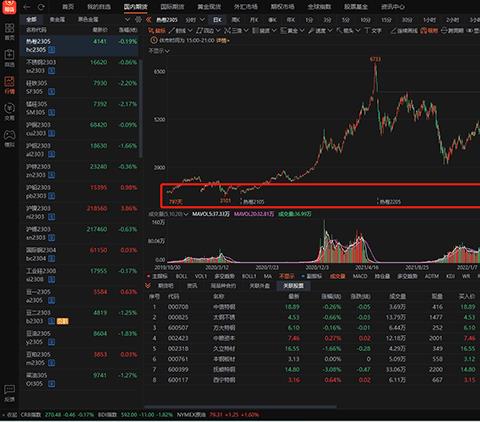Select the 日K chart period tab

click(217, 20)
